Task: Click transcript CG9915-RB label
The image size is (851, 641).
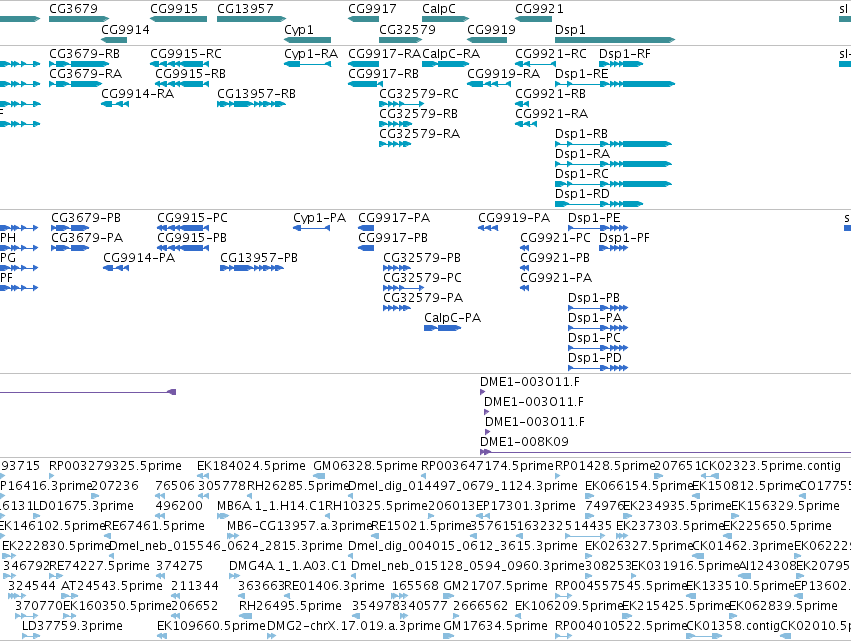Action: pos(190,74)
